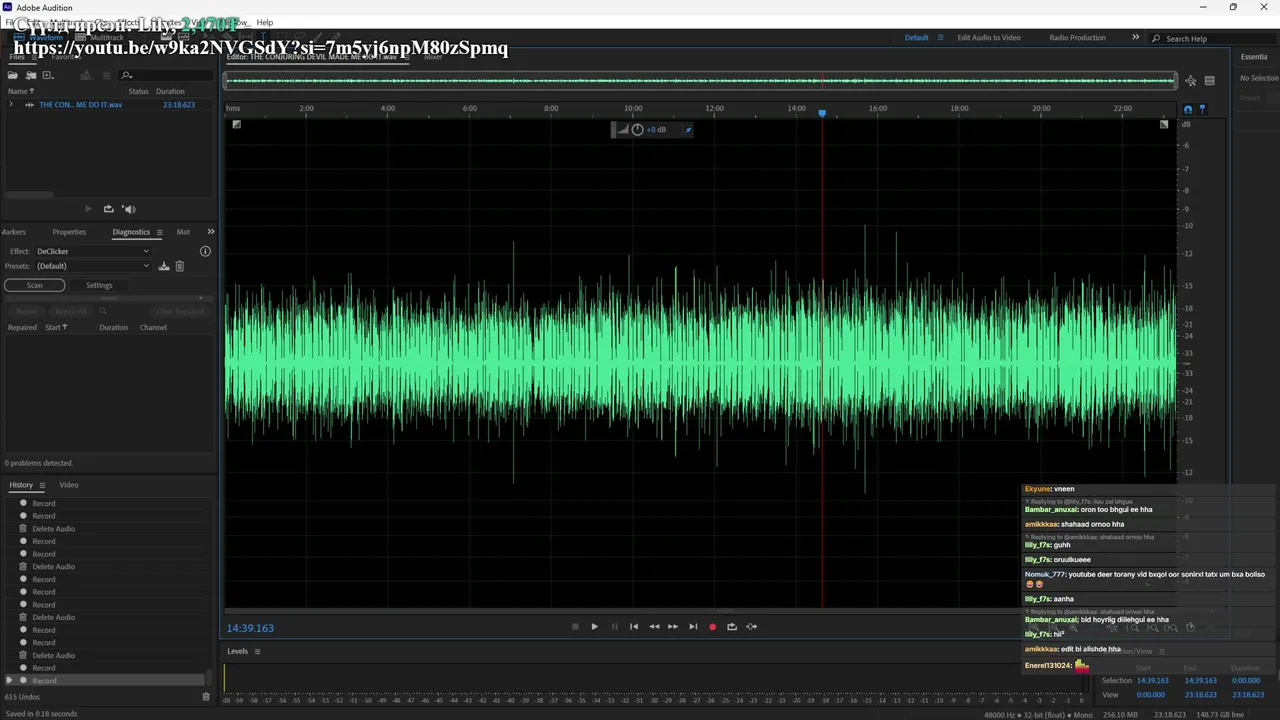Open the History panel menu icon
The image size is (1280, 720).
[42, 486]
